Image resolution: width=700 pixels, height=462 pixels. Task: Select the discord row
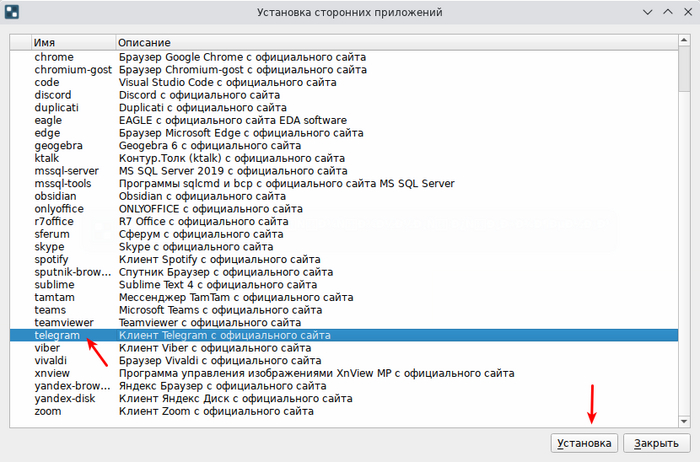tap(344, 95)
